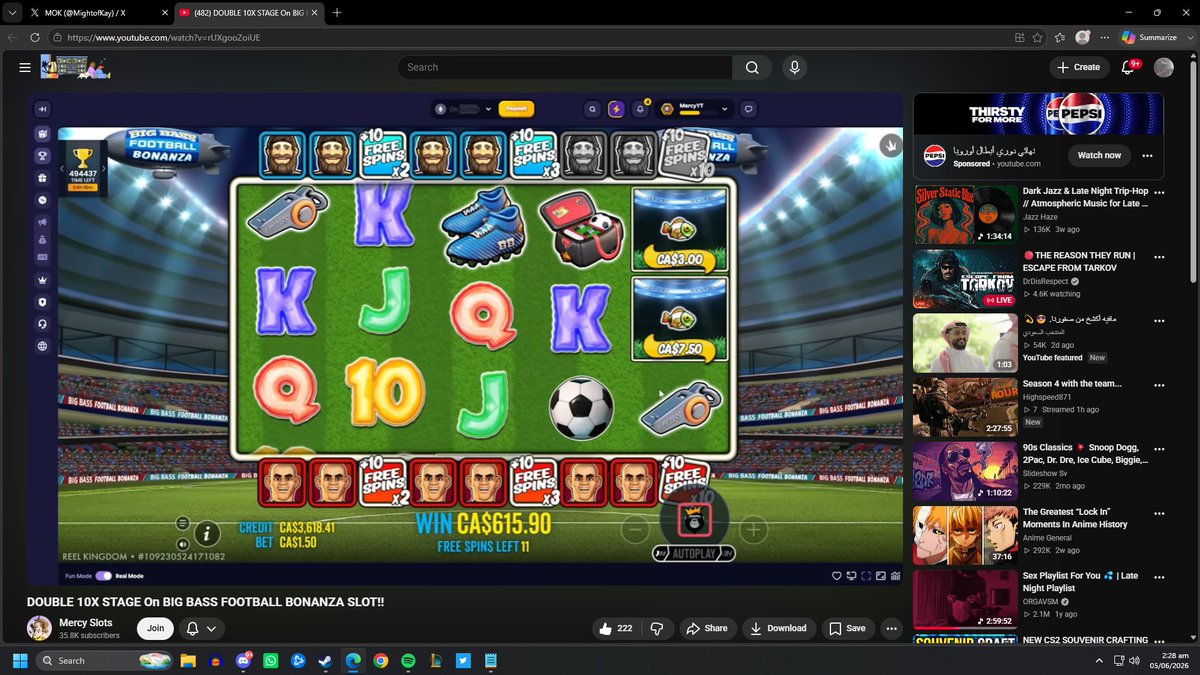Open the browser settings three-dot menu
This screenshot has height=675, width=1200.
(x=1105, y=37)
